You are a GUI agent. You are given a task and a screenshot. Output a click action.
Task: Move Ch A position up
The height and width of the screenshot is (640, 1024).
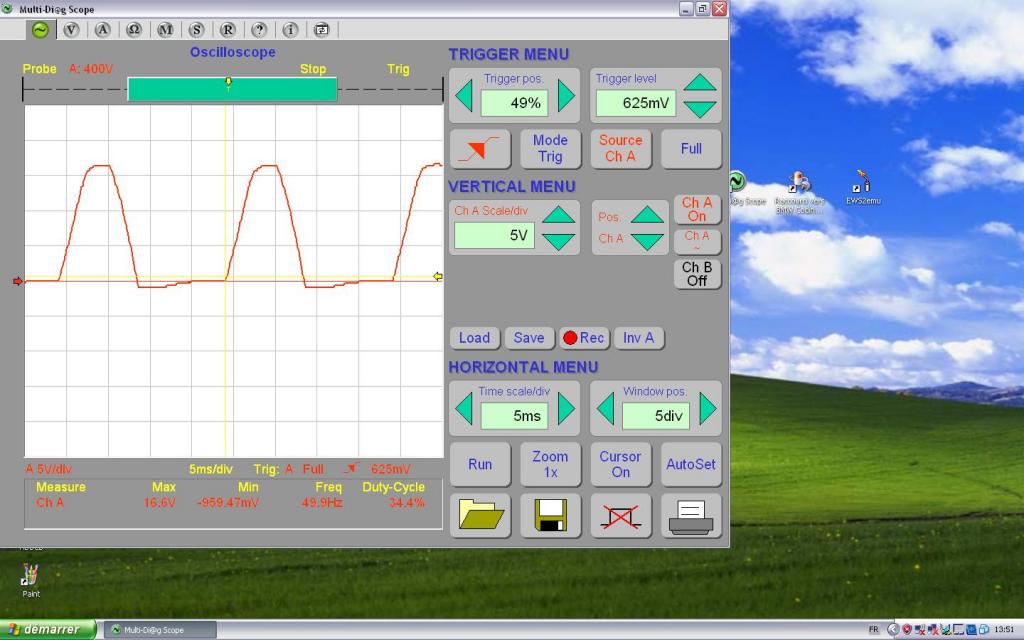647,214
